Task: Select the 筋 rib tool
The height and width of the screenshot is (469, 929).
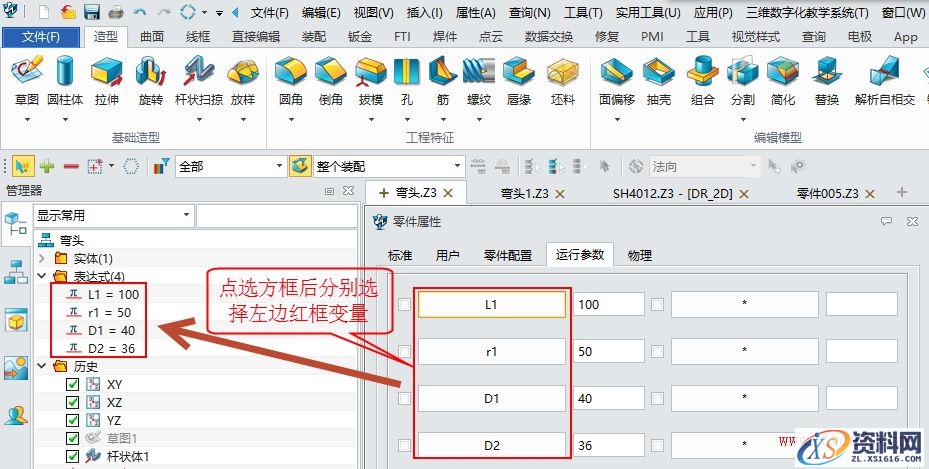Action: pos(443,81)
